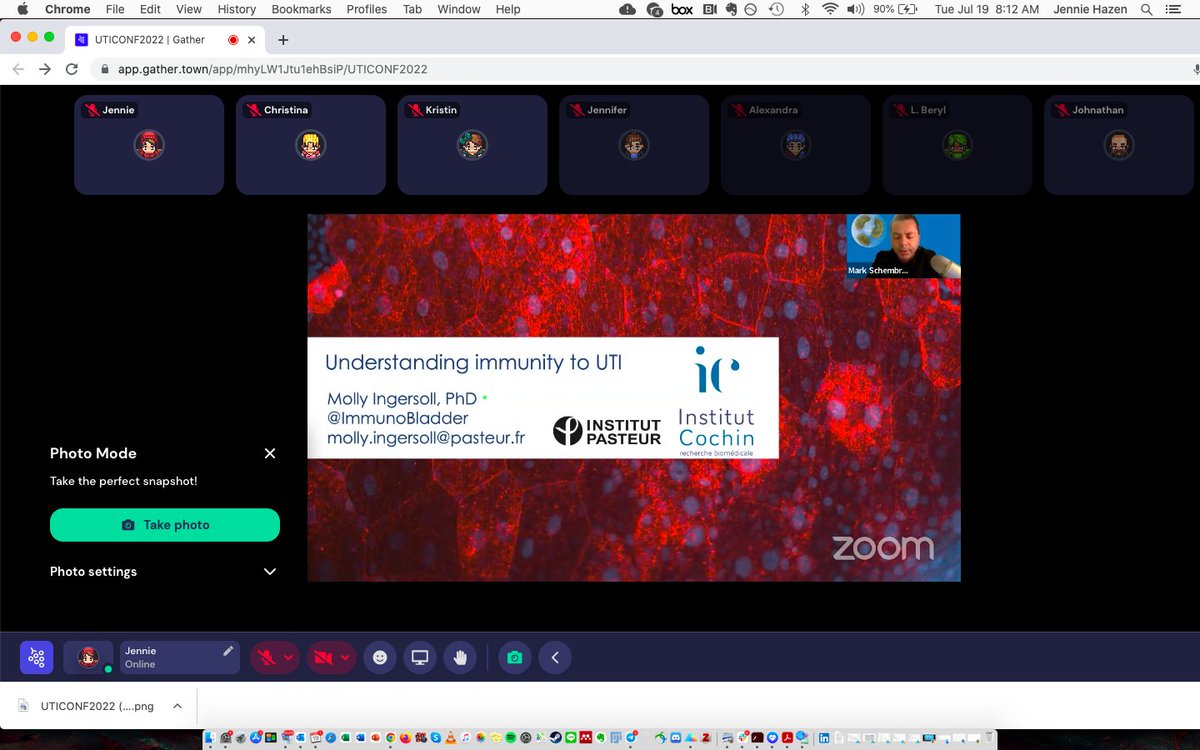1200x750 pixels.
Task: Click the Bluetooth menu bar icon
Action: [x=804, y=9]
